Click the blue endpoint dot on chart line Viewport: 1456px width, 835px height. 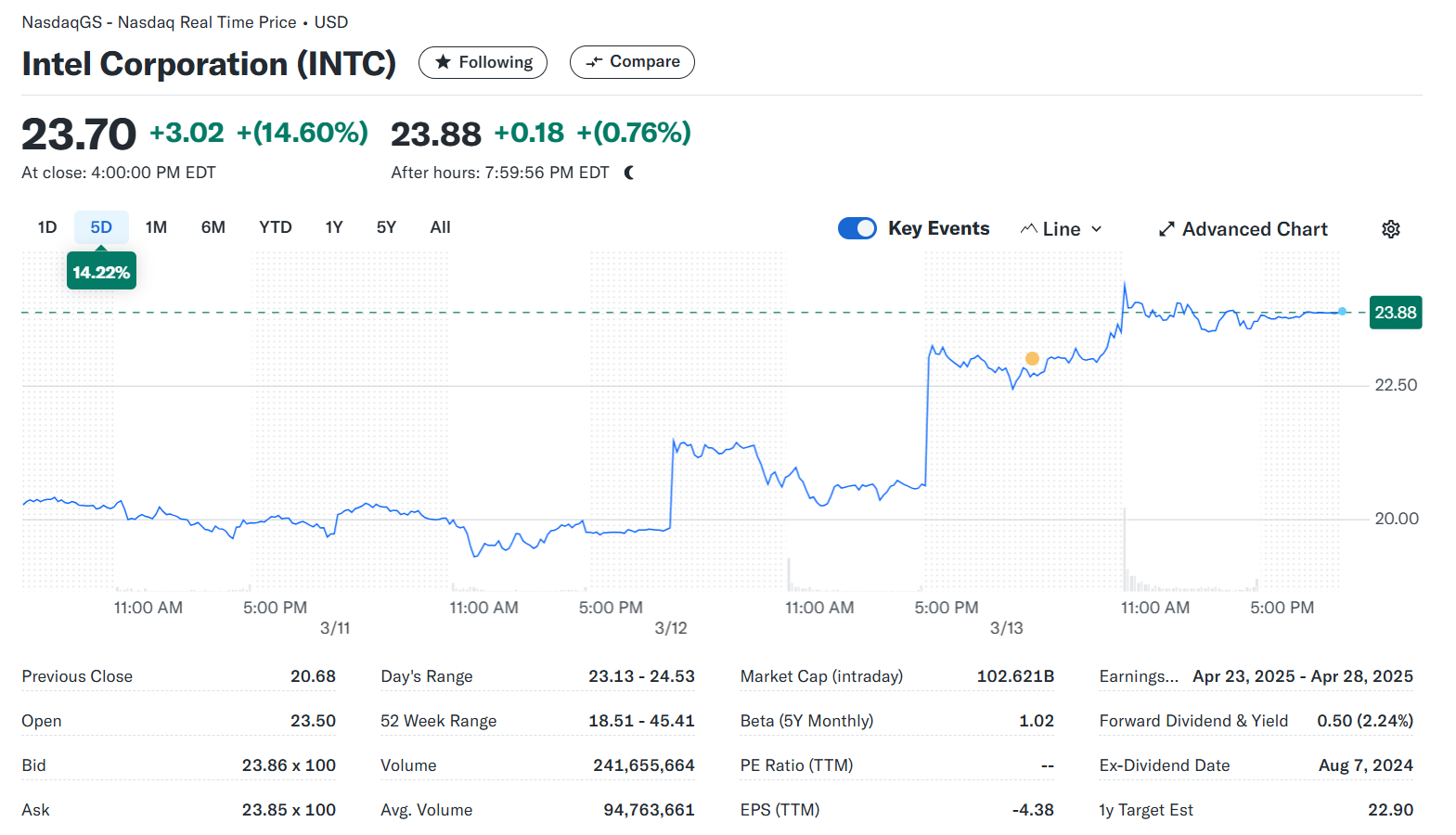[x=1342, y=311]
